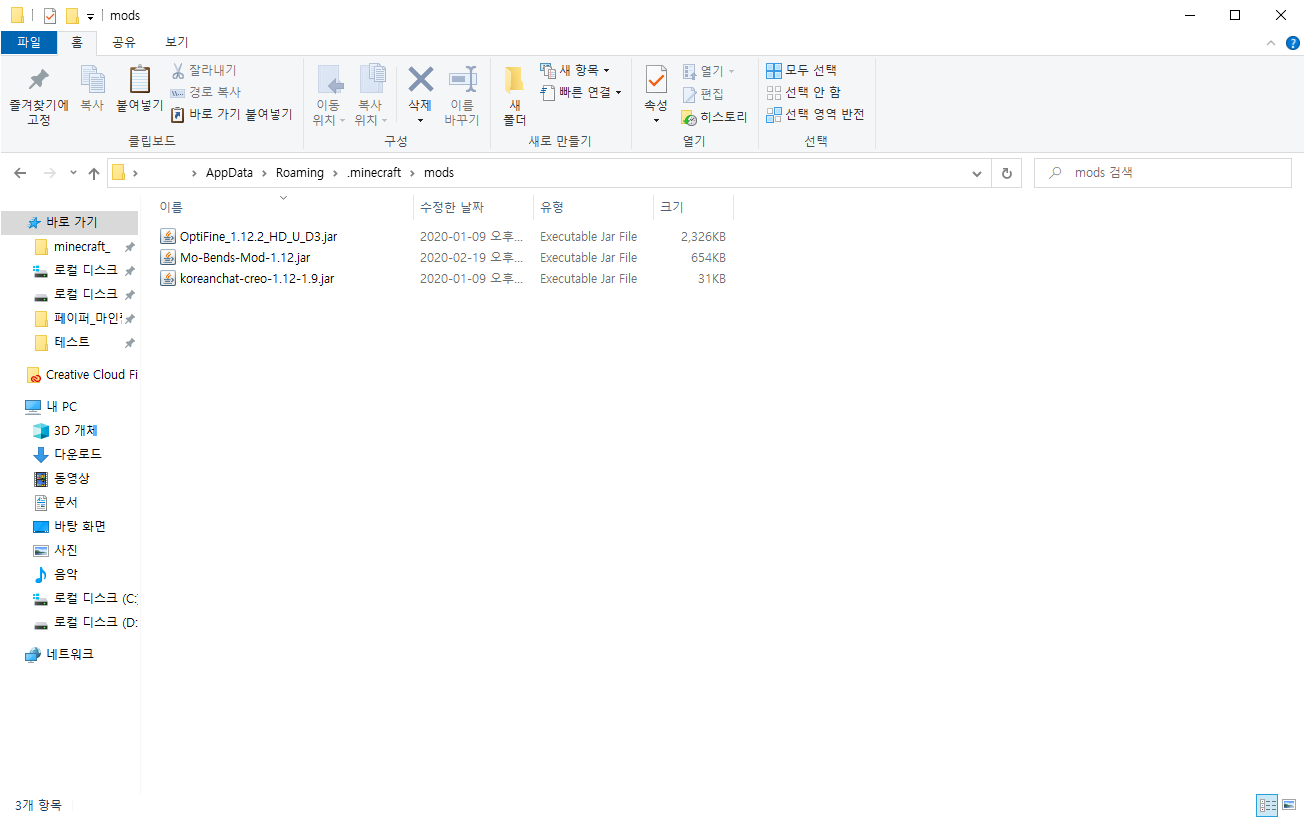
Task: Open 속성 (Properties) checkmark icon
Action: pyautogui.click(x=656, y=80)
